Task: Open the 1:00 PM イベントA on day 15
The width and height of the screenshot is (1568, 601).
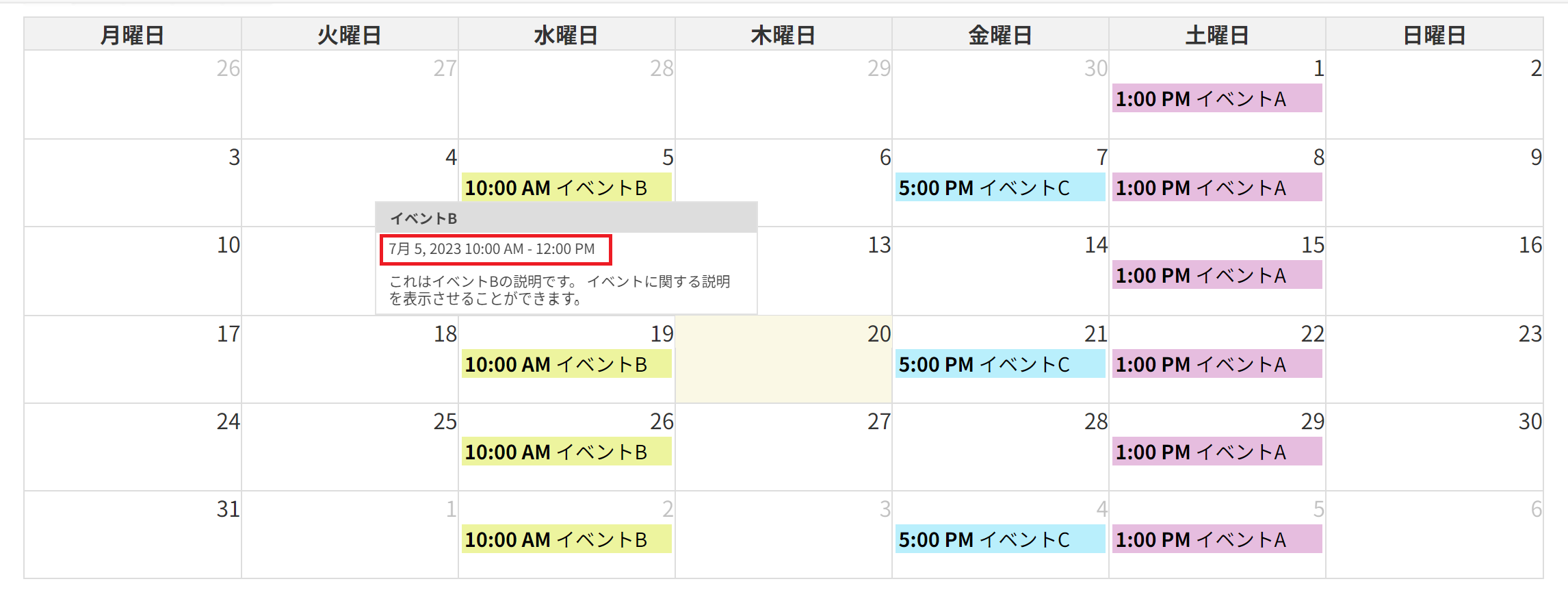Action: pos(1217,274)
